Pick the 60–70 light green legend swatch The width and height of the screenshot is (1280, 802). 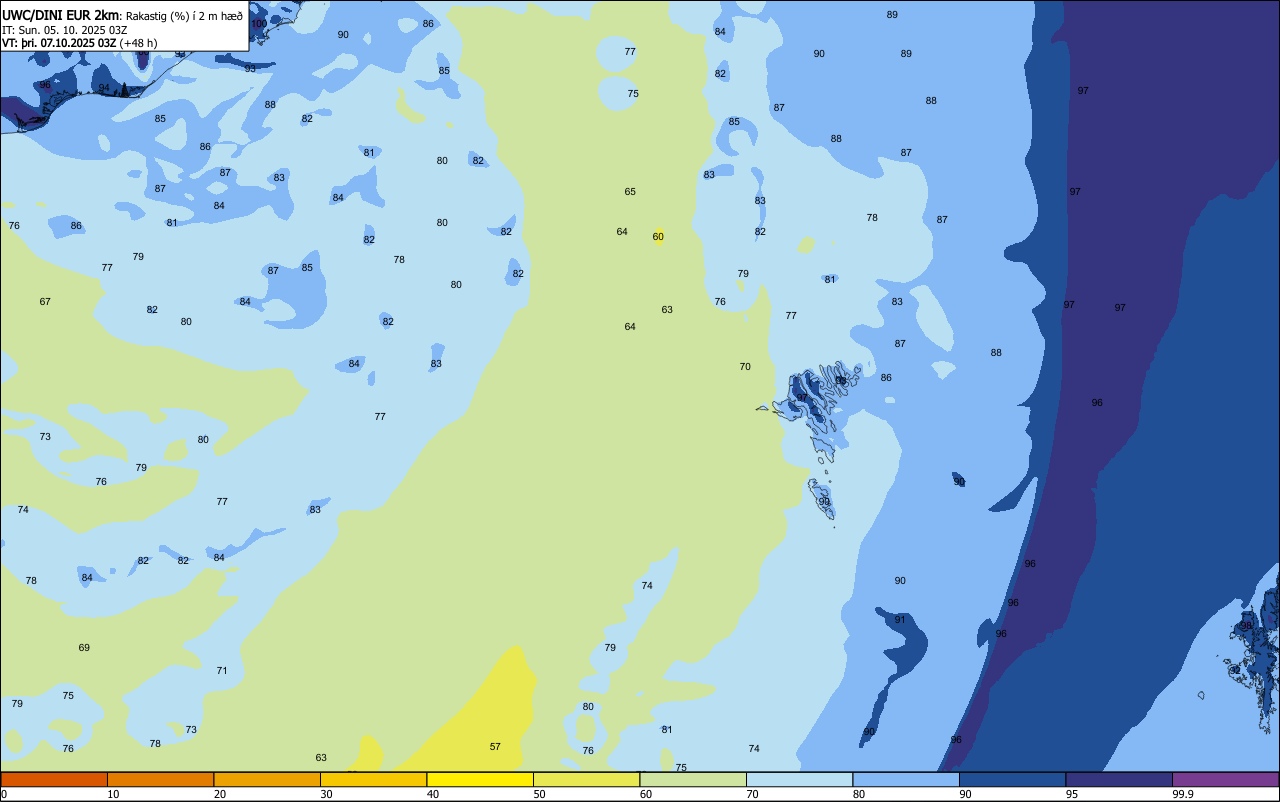coord(693,779)
